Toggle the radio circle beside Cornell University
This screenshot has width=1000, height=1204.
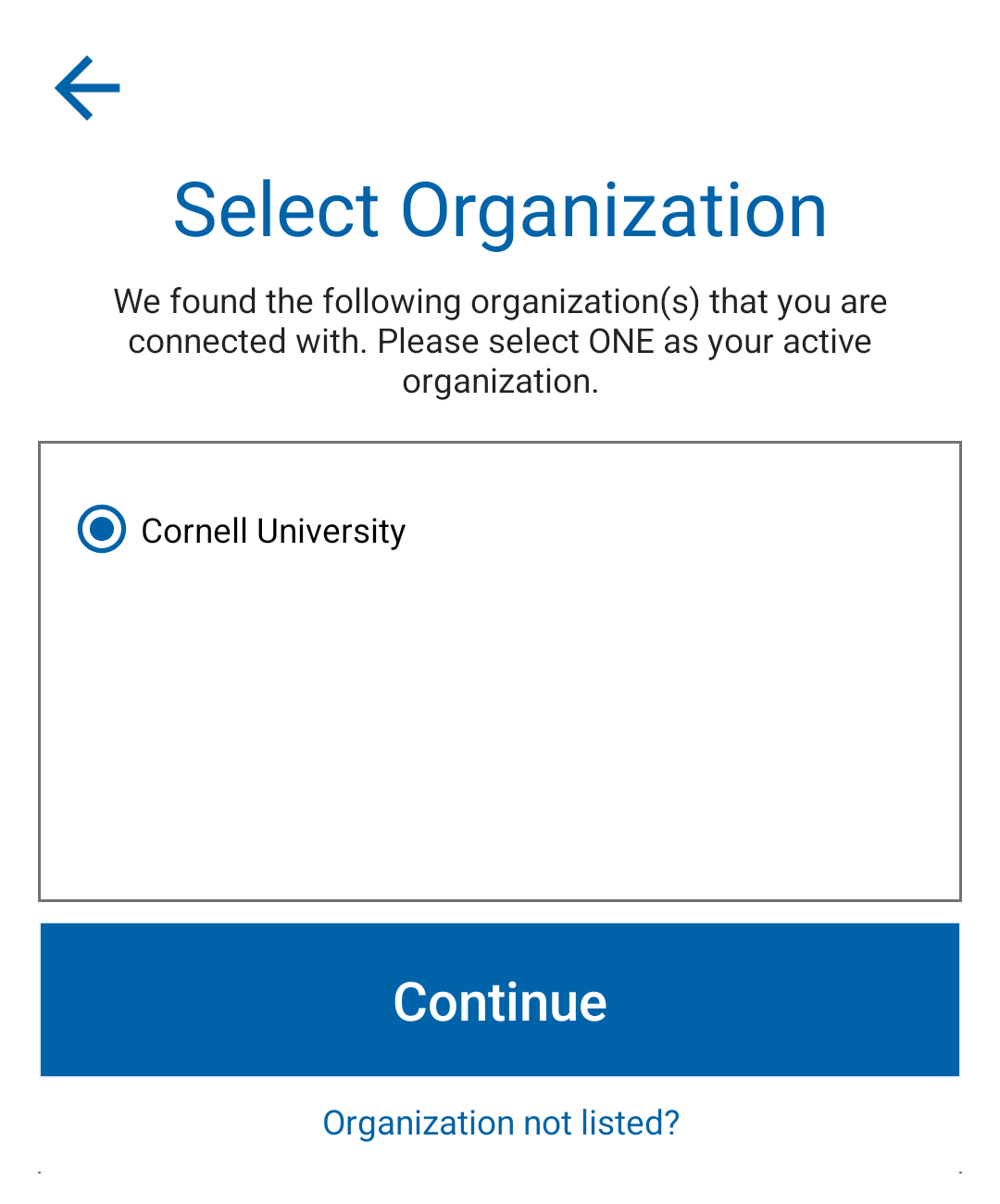coord(102,529)
